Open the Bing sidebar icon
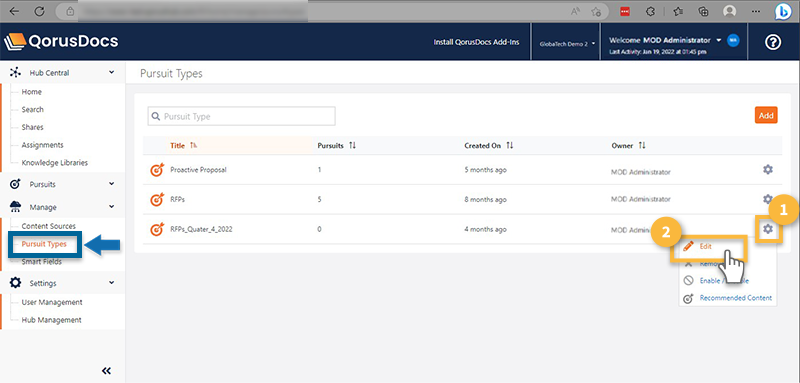Image resolution: width=800 pixels, height=383 pixels. click(x=782, y=11)
